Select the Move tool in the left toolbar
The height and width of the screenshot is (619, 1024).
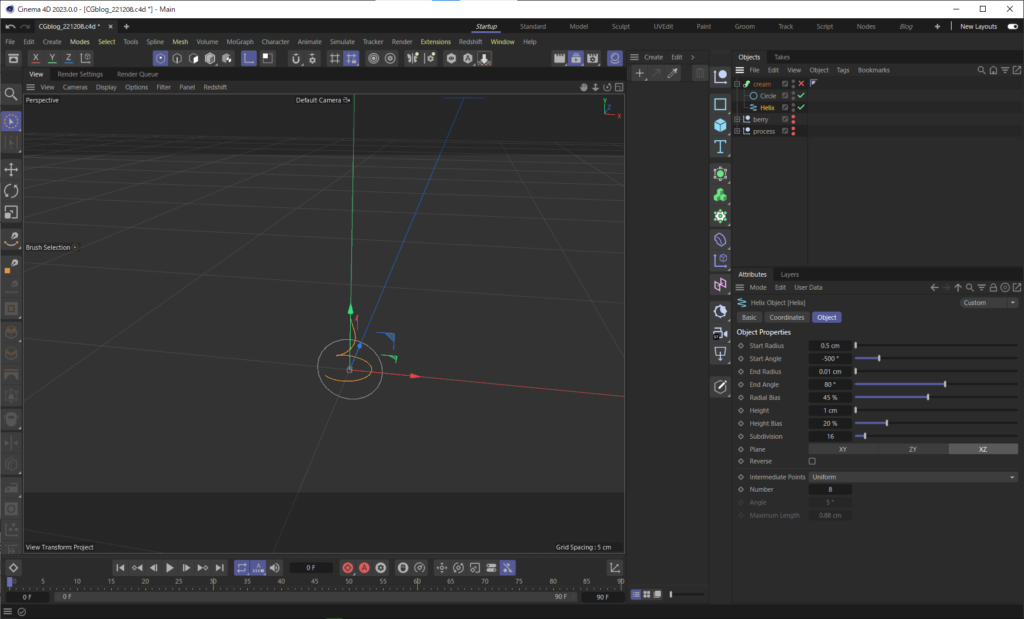11,169
